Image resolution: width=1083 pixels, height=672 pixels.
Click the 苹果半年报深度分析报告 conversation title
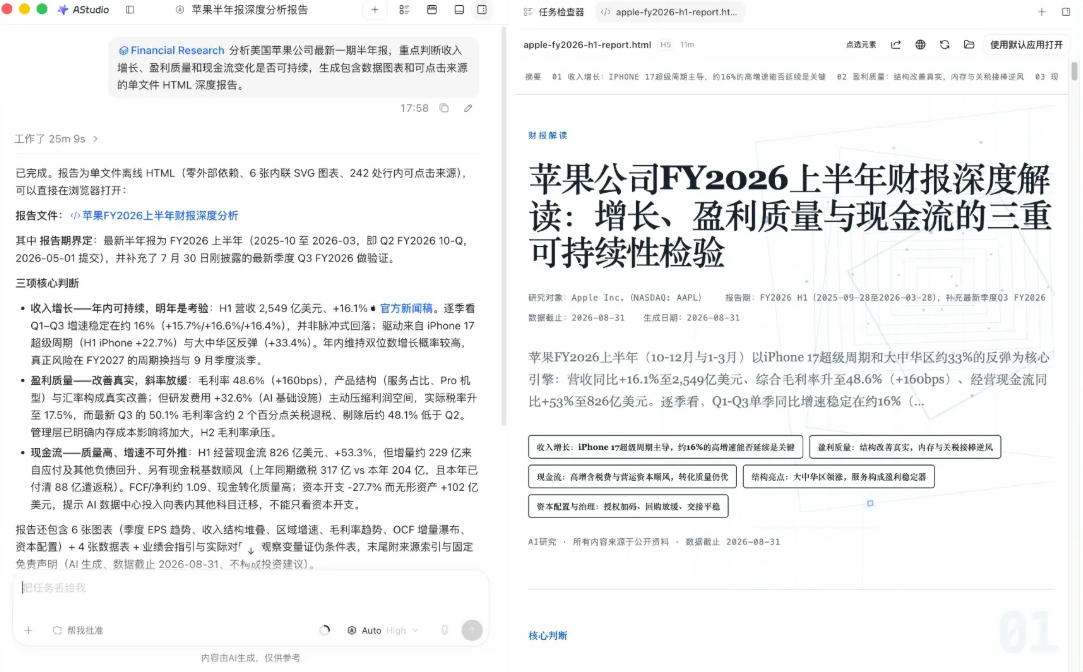249,10
